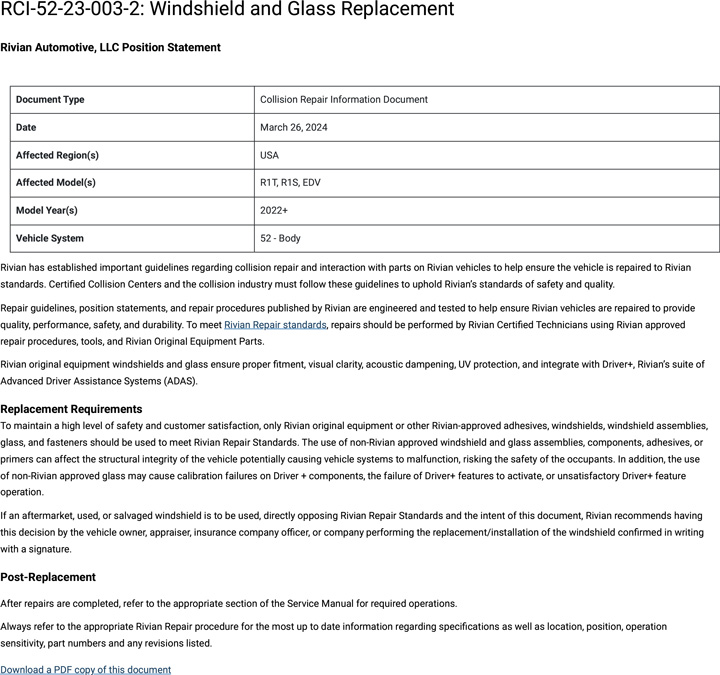Screen dimensions: 720x675
Task: Click the RCI-52-23-003-2 page title
Action: tap(227, 11)
